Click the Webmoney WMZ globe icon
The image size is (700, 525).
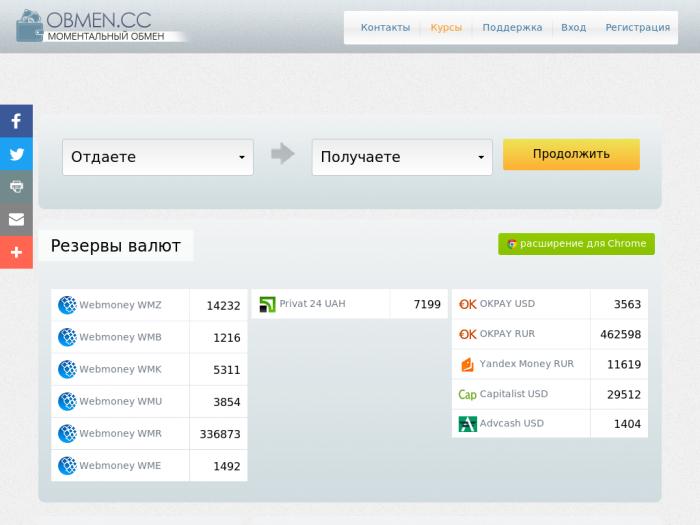67,305
